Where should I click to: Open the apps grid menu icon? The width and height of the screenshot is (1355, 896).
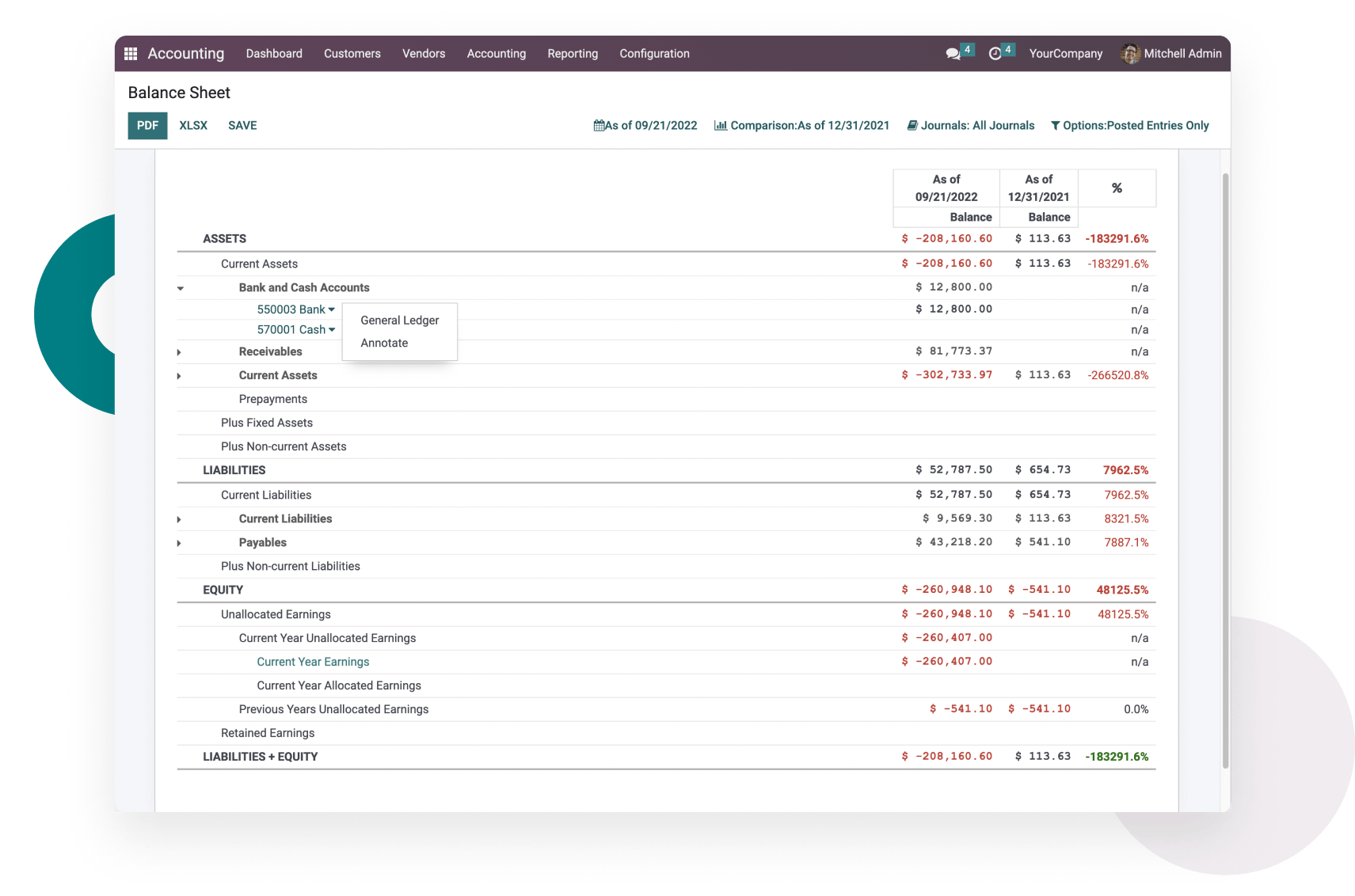point(131,54)
